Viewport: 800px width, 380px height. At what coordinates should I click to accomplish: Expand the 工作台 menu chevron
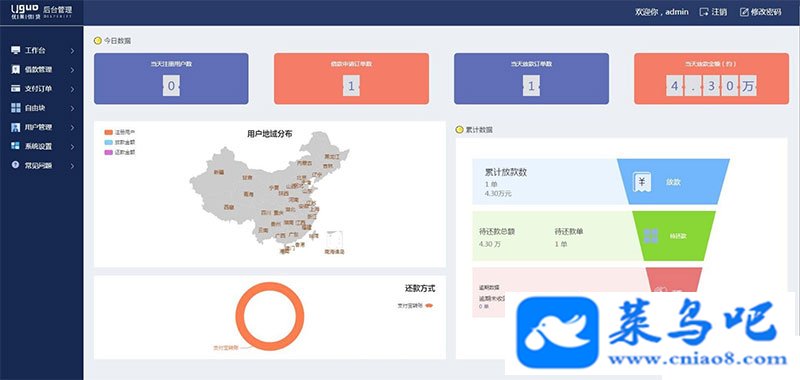(x=72, y=50)
